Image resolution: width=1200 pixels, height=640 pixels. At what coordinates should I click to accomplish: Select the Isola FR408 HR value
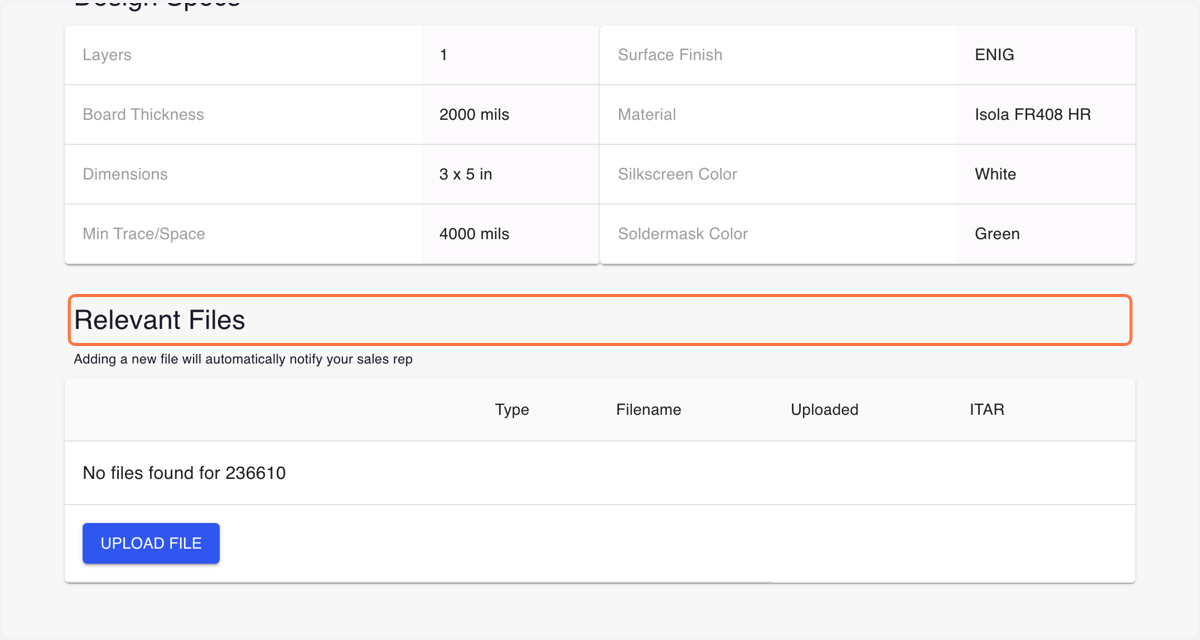tap(1033, 115)
